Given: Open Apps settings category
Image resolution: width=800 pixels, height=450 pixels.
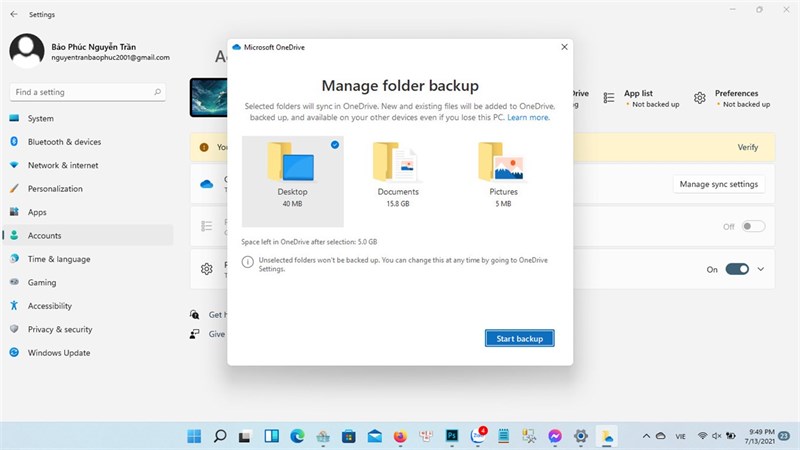Looking at the screenshot, I should coord(88,212).
